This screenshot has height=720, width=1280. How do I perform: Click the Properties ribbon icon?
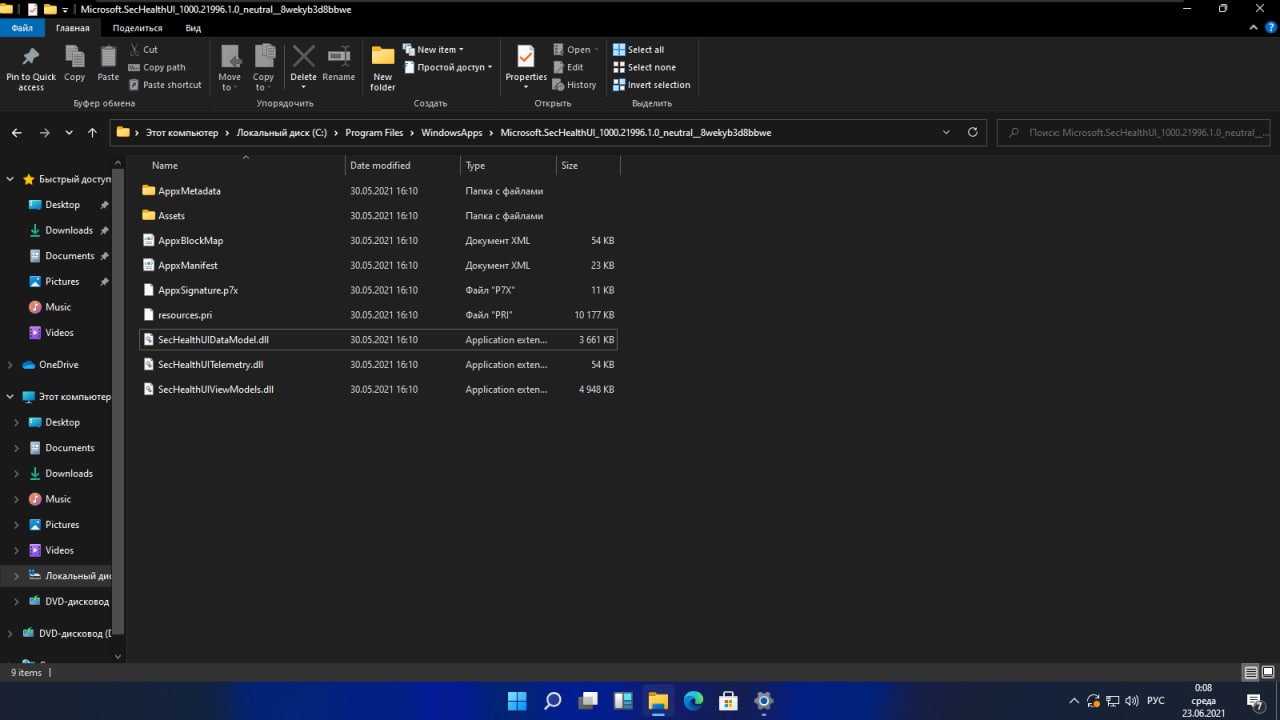[x=526, y=65]
